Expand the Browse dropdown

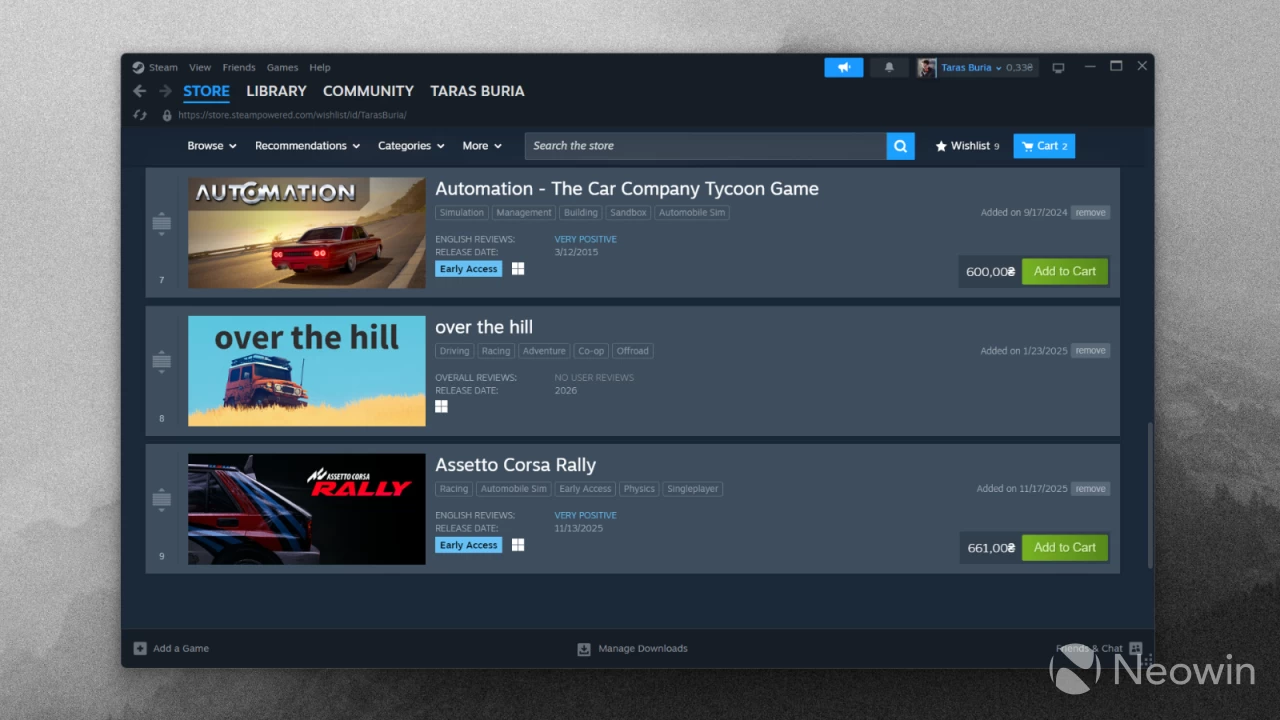[212, 146]
